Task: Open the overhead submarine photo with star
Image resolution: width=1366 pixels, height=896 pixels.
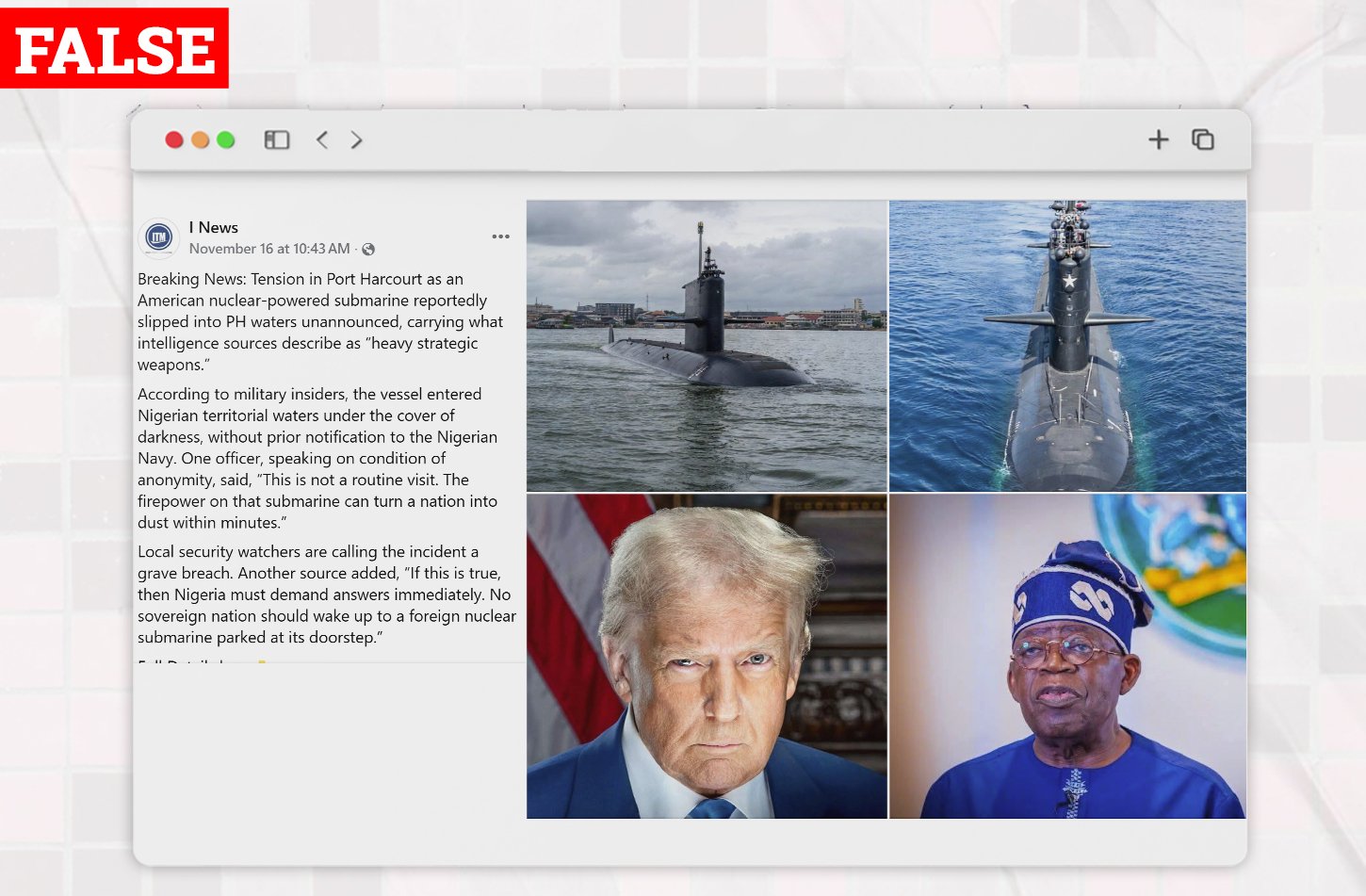Action: (1067, 345)
